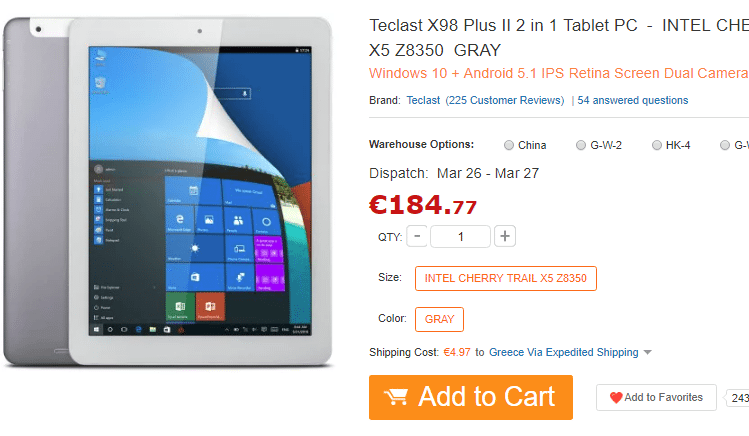Viewport: 749px width, 436px height.
Task: Click the favorites count badge
Action: [738, 398]
